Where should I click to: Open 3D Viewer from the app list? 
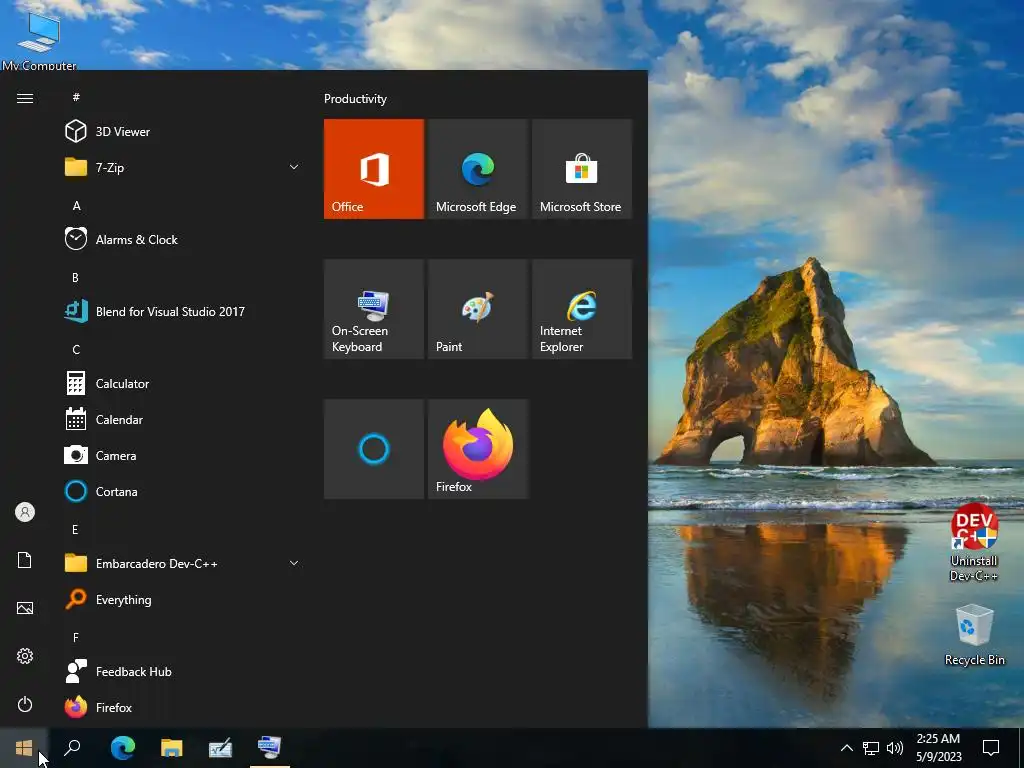[183, 131]
